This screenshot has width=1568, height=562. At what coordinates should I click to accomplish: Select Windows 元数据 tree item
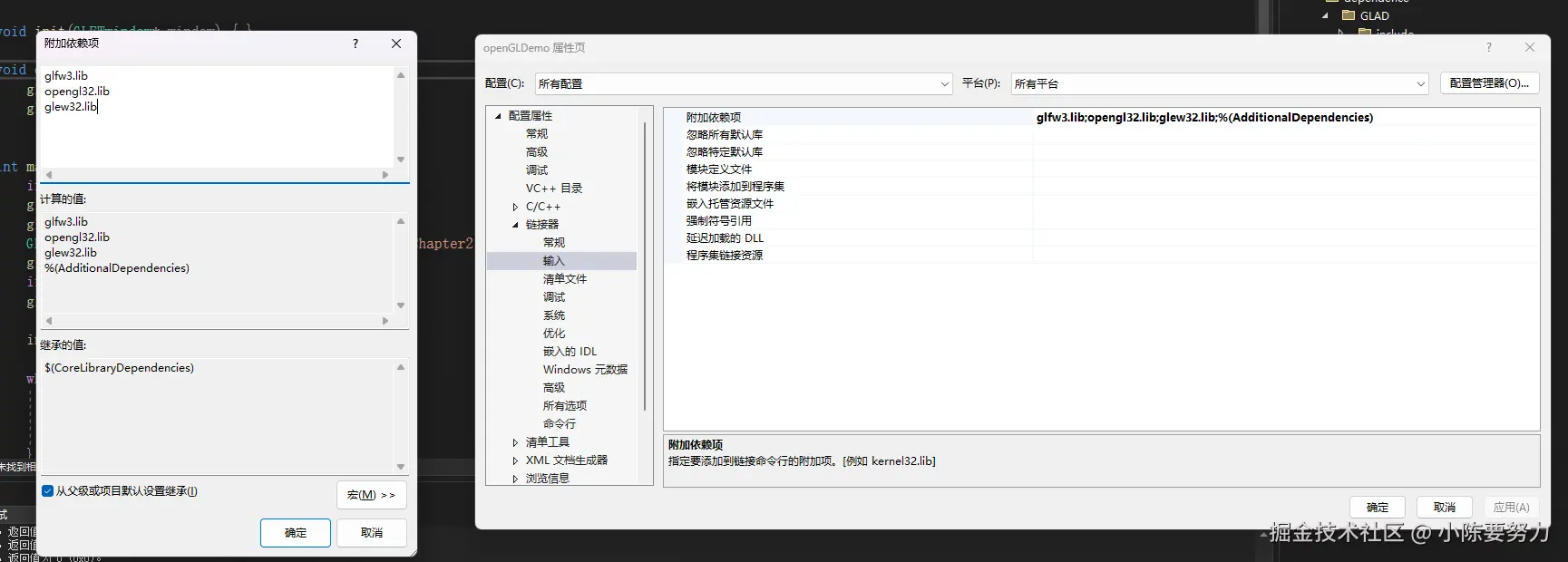(x=585, y=370)
